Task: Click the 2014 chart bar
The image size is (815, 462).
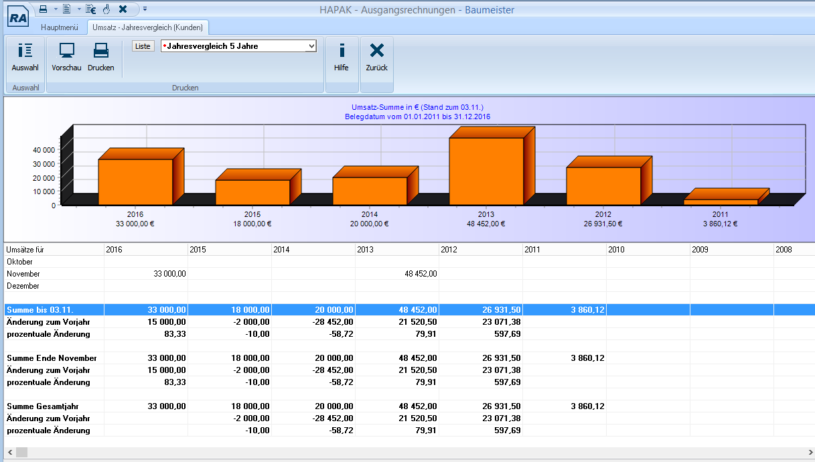Action: [370, 191]
